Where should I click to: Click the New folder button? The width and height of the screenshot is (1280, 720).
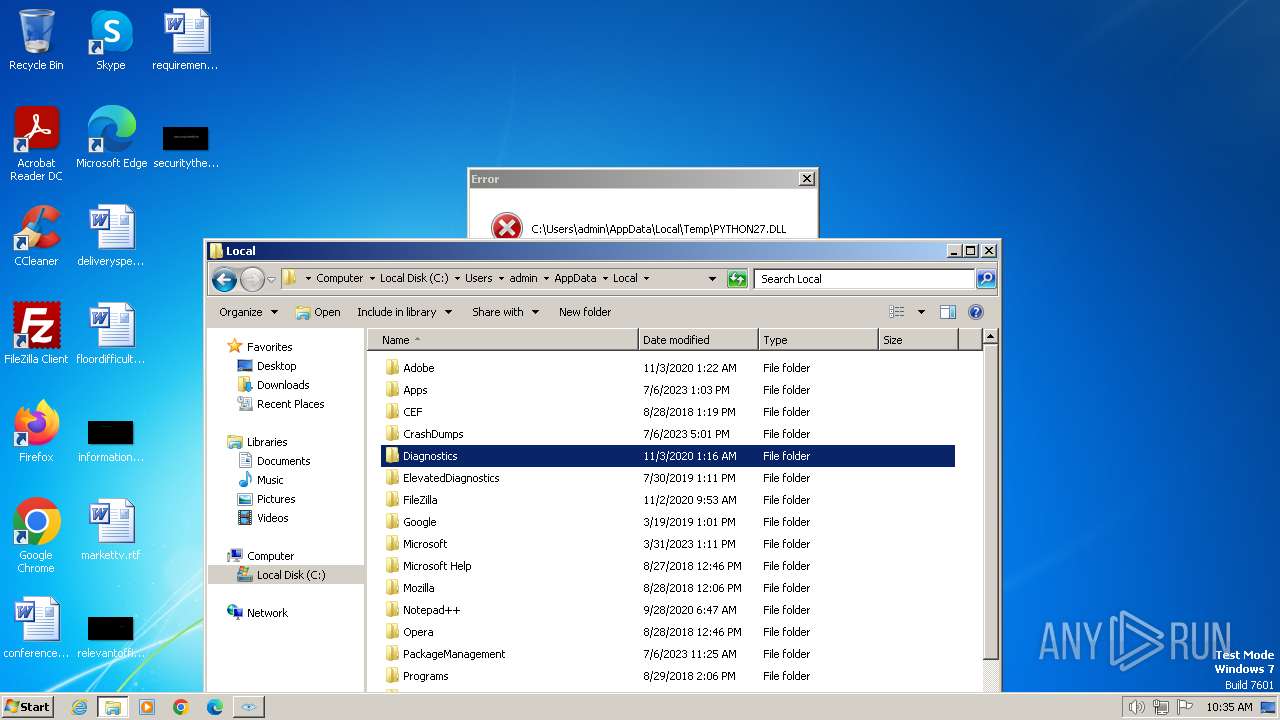585,312
